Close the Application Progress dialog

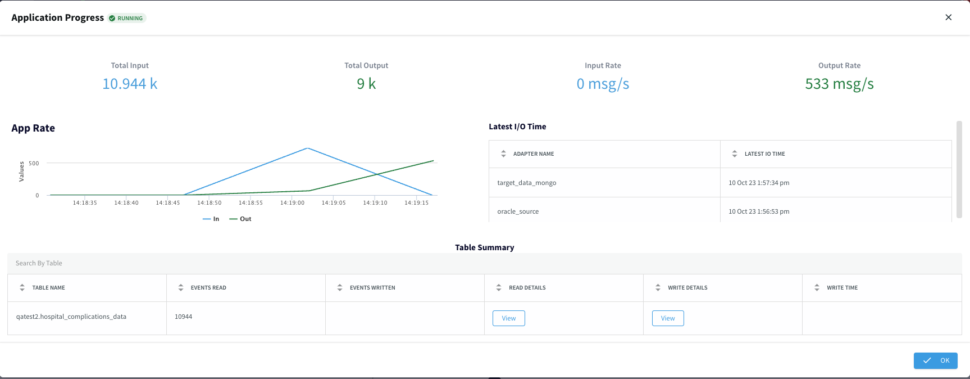pyautogui.click(x=948, y=17)
